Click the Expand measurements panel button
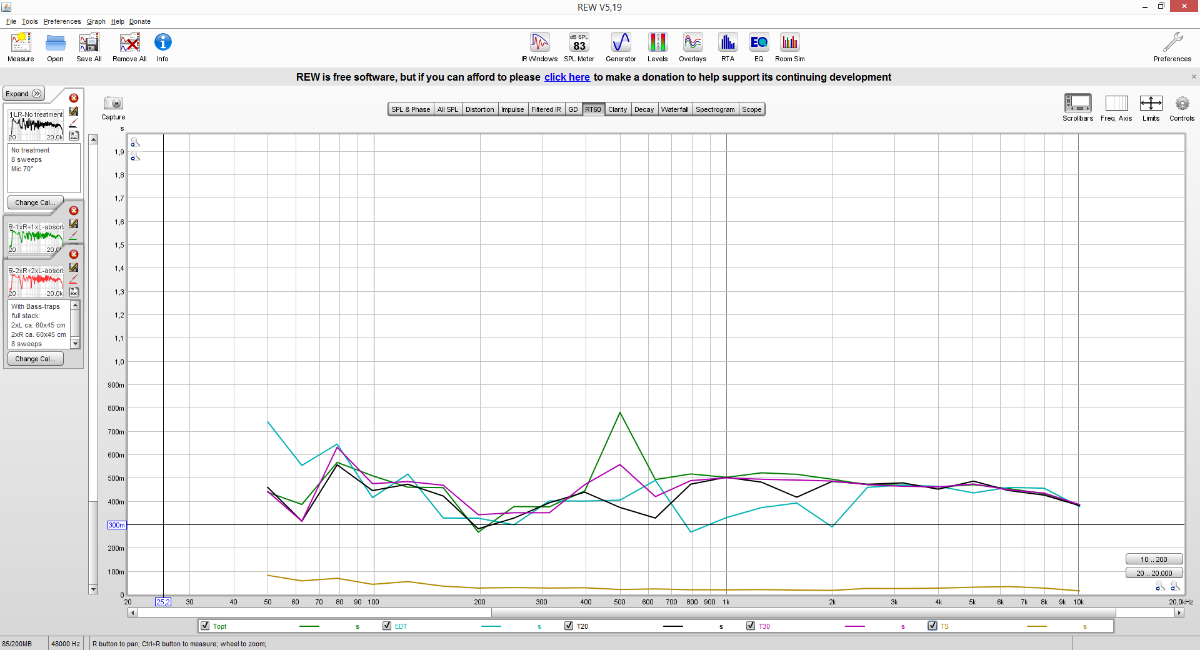This screenshot has height=650, width=1200. tap(23, 93)
